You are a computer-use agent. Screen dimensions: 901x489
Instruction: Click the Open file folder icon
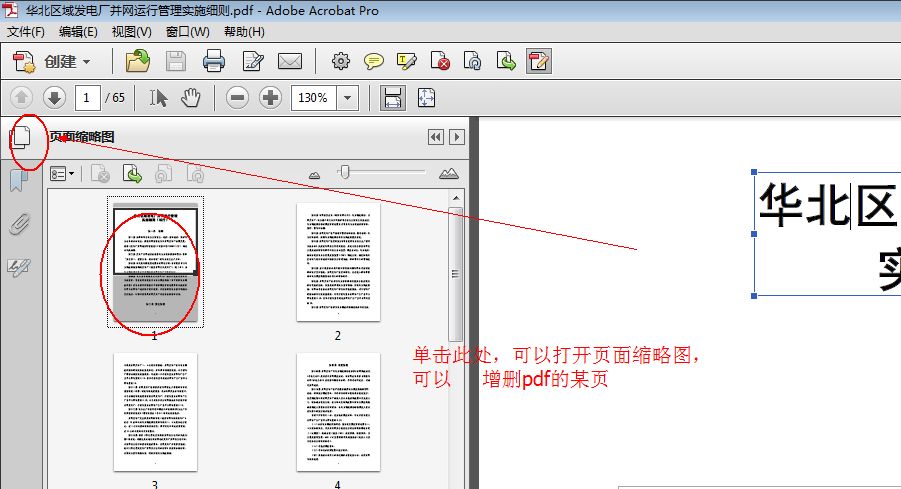pyautogui.click(x=137, y=62)
